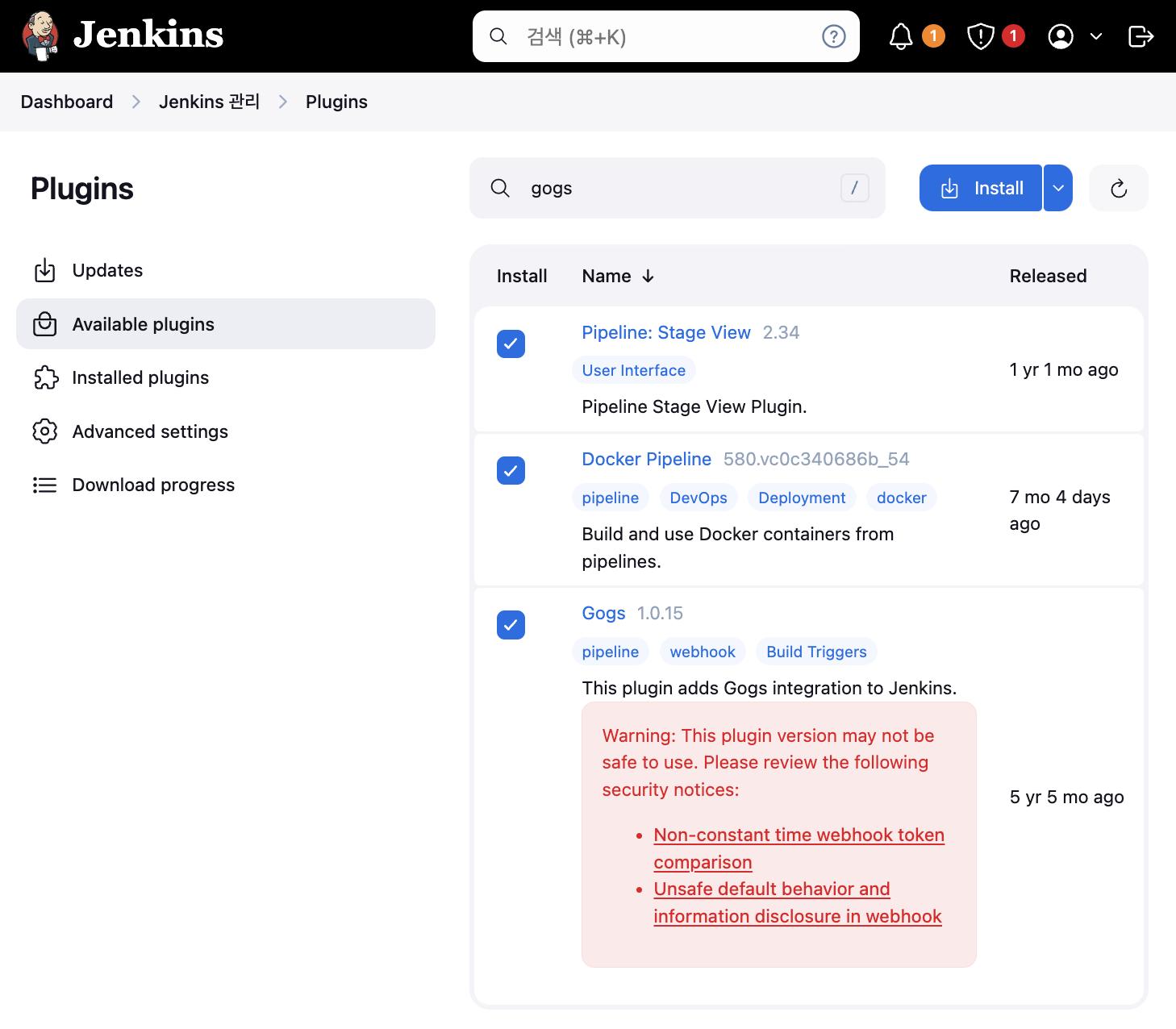
Task: Click the magnifier icon in plugin filter
Action: click(500, 188)
